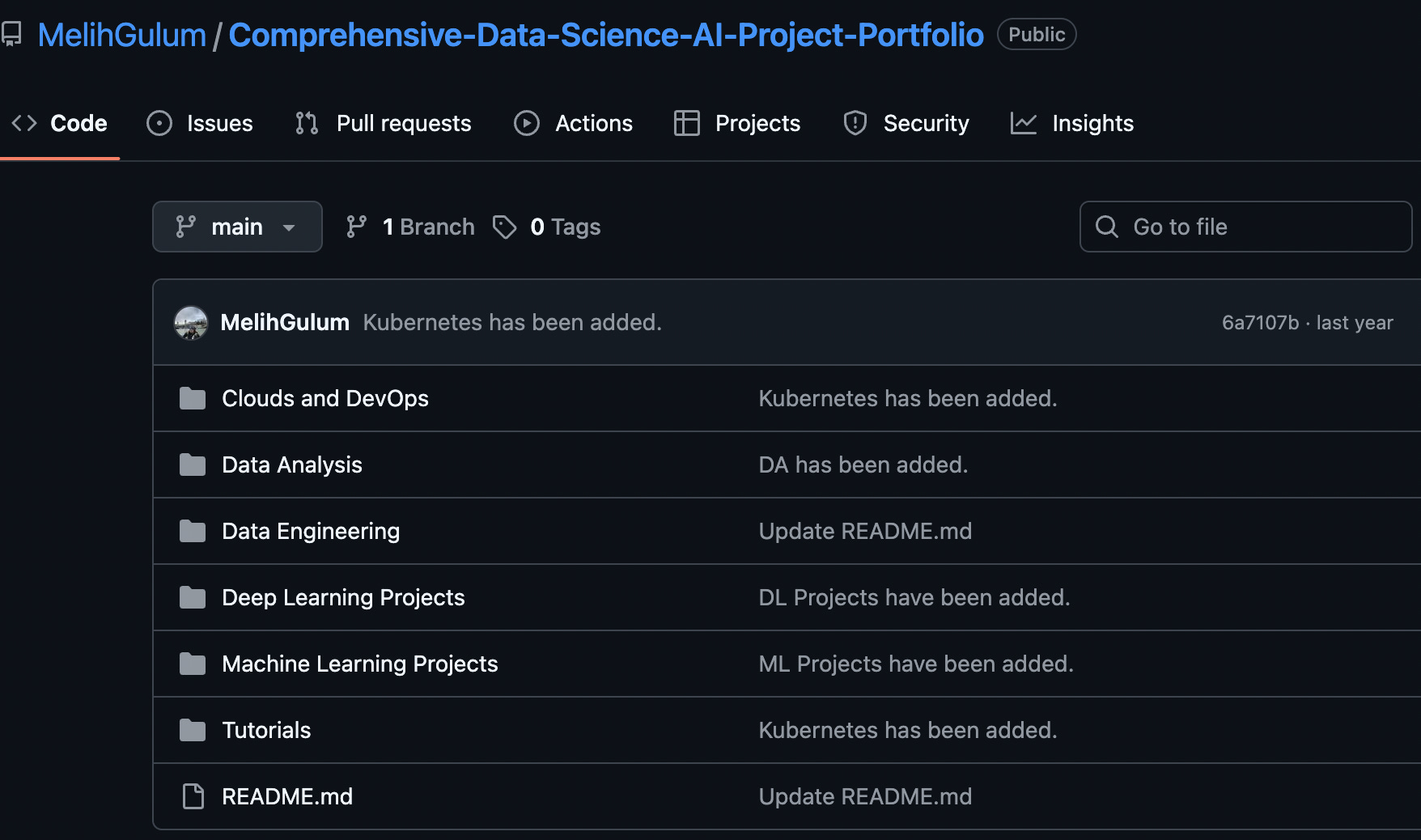Click the folder icon for Data Engineering
Viewport: 1421px width, 840px height.
point(193,531)
